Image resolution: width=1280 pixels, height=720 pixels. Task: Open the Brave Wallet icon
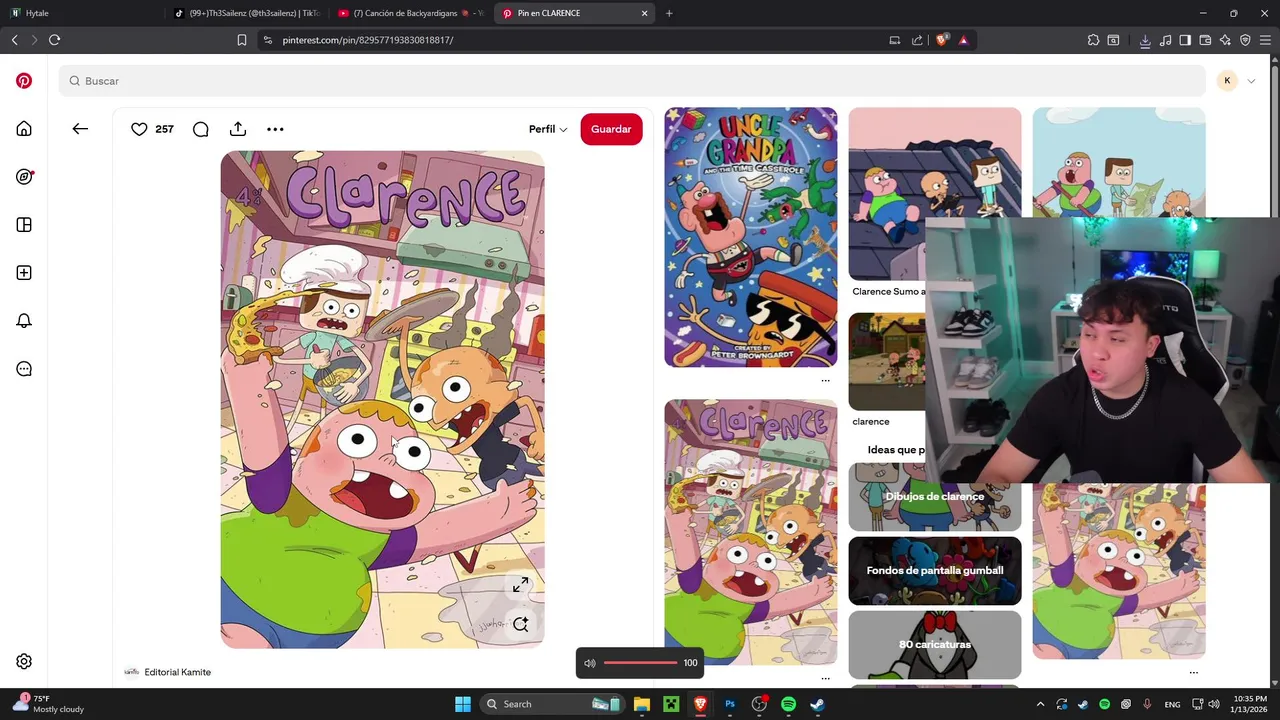coord(1205,40)
